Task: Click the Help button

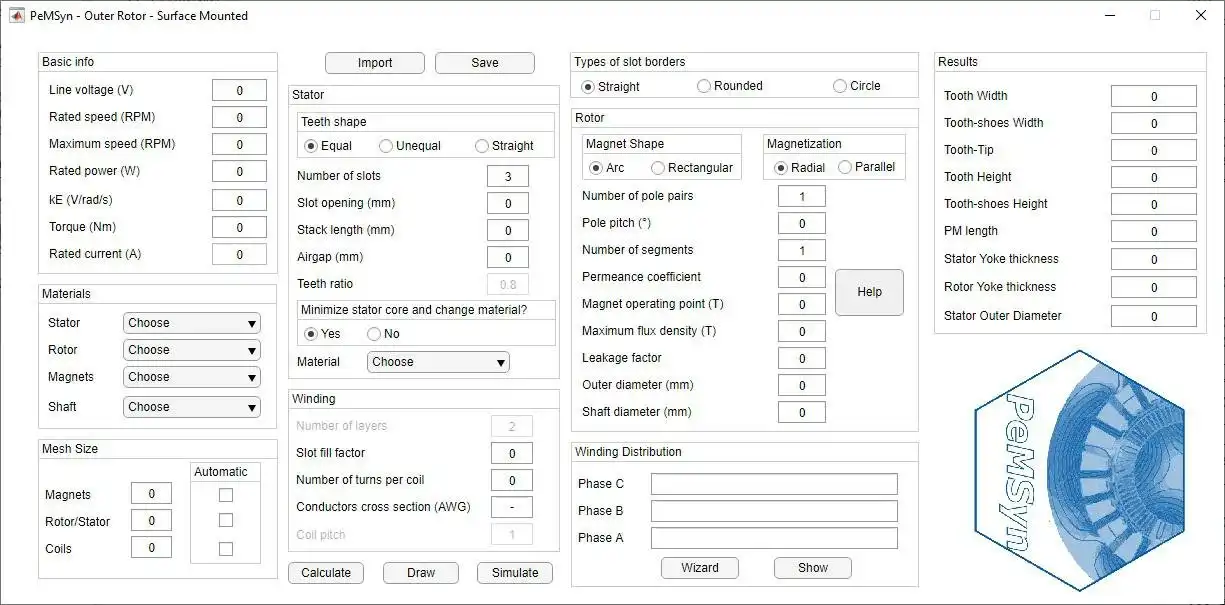Action: pos(869,292)
